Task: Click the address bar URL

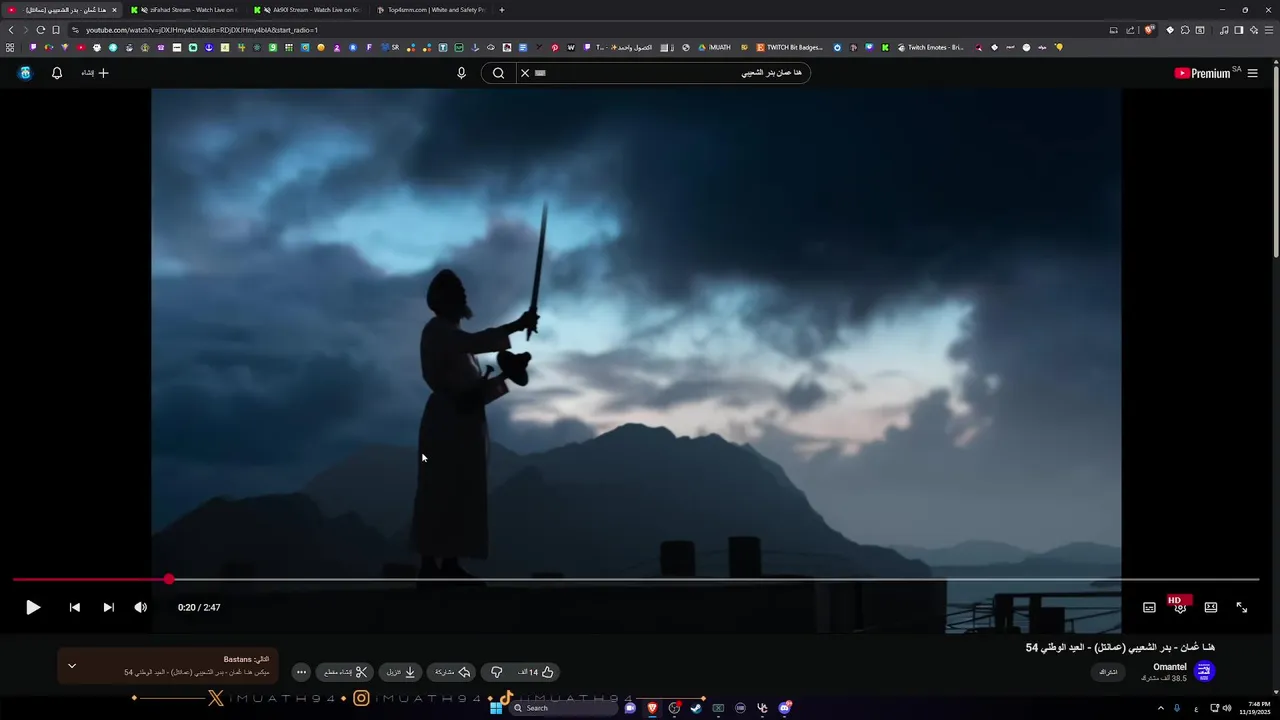Action: click(x=202, y=30)
